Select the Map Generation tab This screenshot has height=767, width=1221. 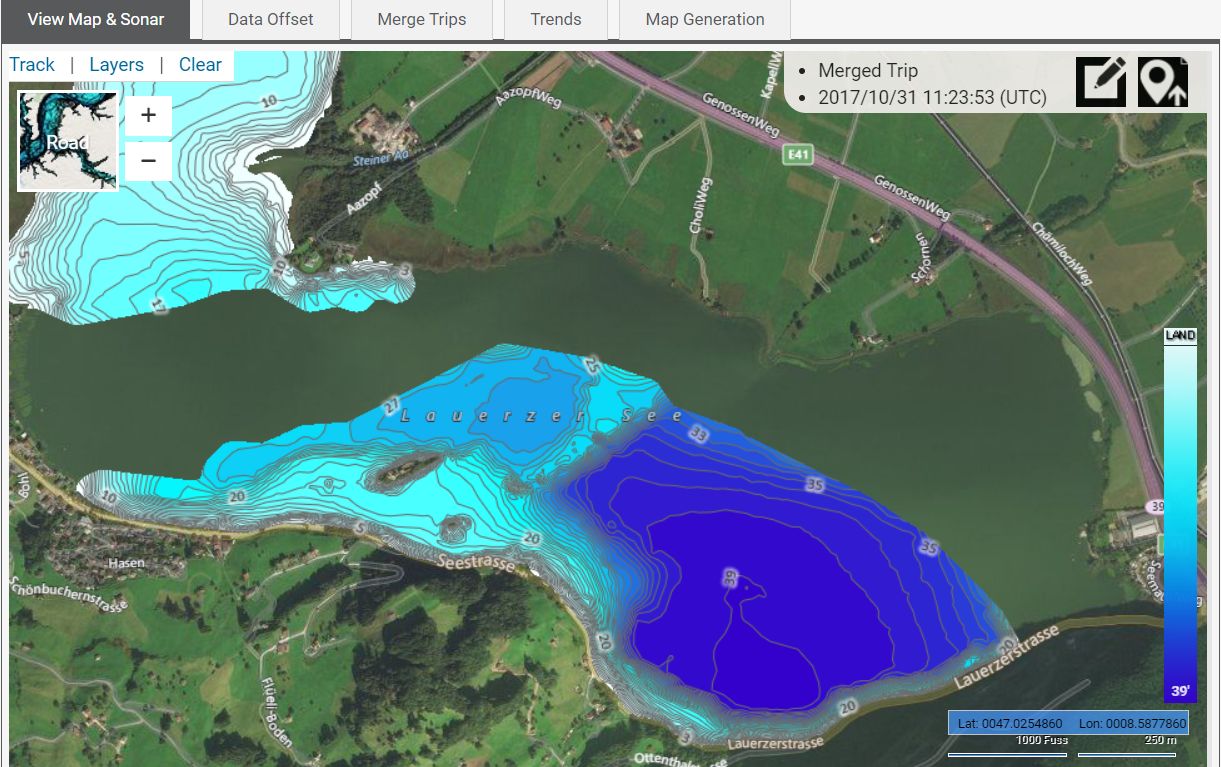705,19
